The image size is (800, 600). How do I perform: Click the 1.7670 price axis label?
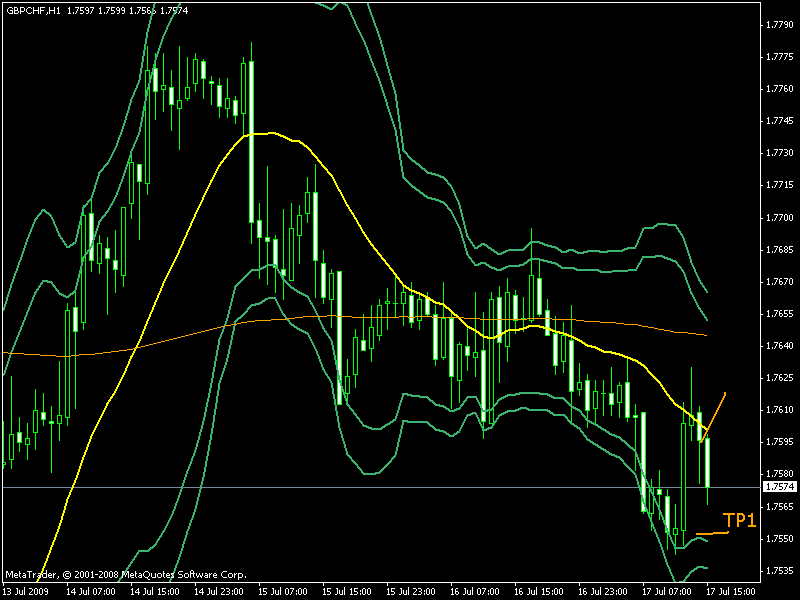point(780,282)
